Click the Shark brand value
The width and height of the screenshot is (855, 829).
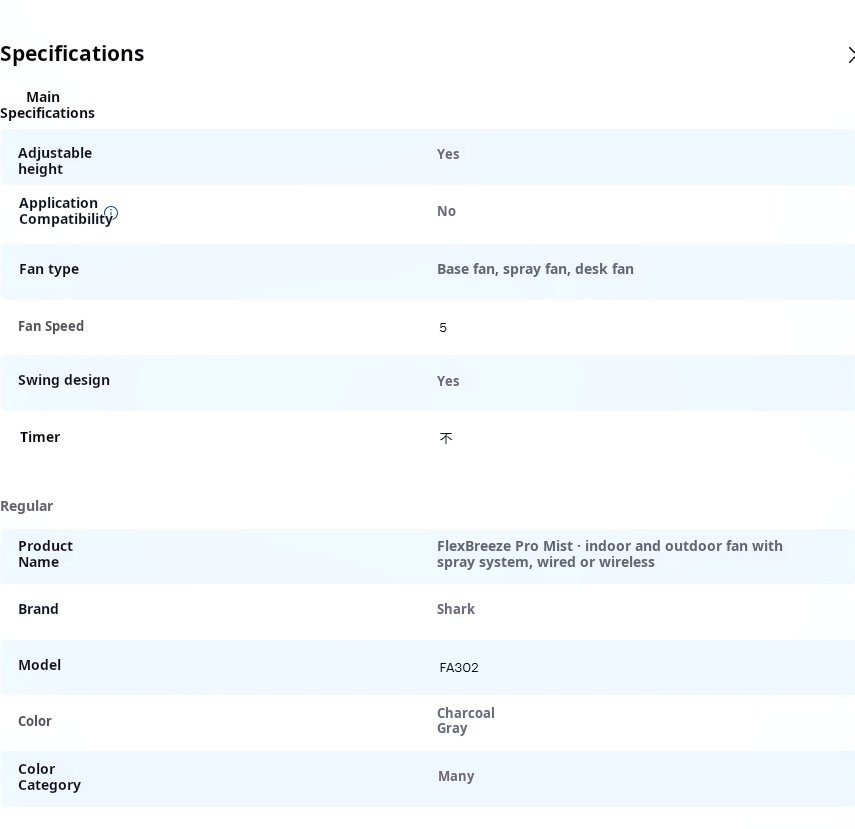[456, 609]
